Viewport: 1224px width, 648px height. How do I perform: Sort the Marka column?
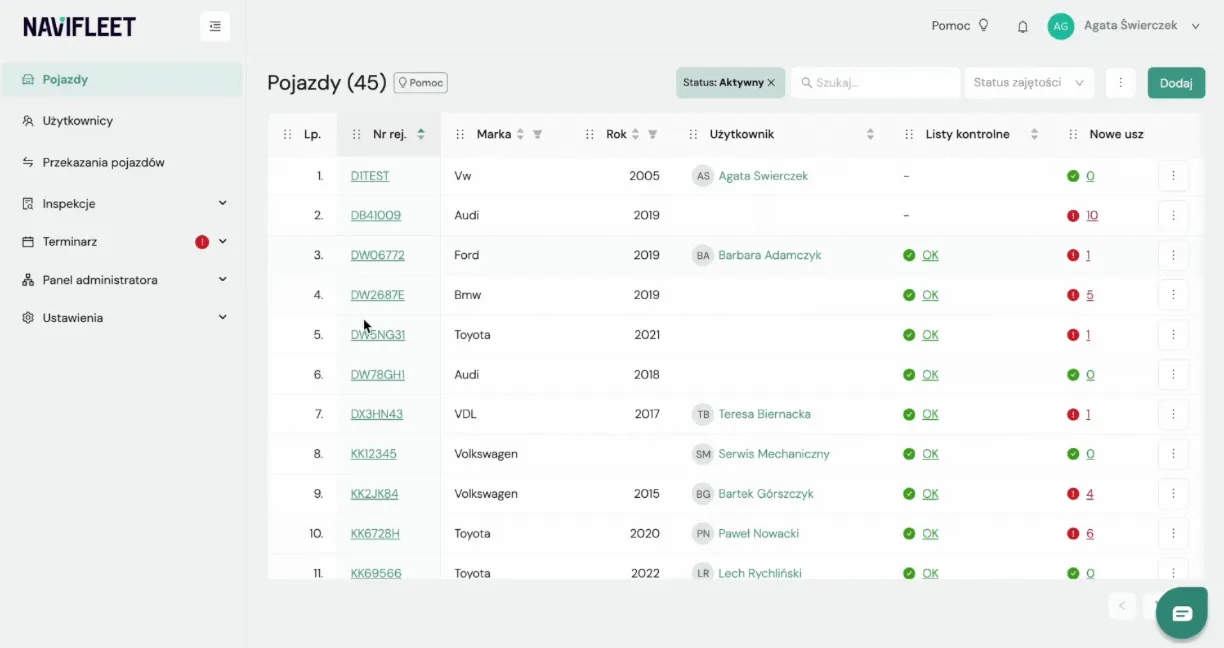[x=520, y=134]
